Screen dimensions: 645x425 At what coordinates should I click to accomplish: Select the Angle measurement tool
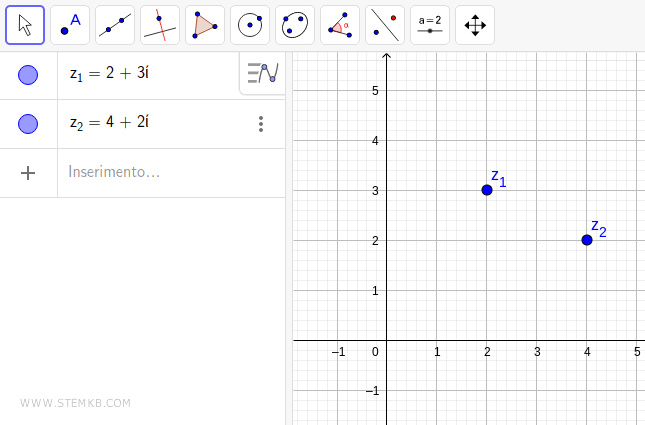340,25
